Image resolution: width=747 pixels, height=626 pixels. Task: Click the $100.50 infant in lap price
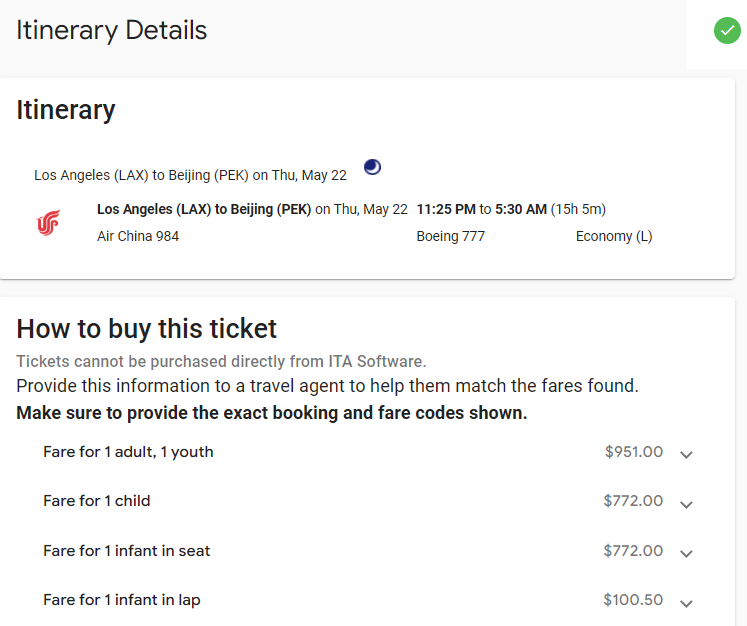tap(633, 600)
